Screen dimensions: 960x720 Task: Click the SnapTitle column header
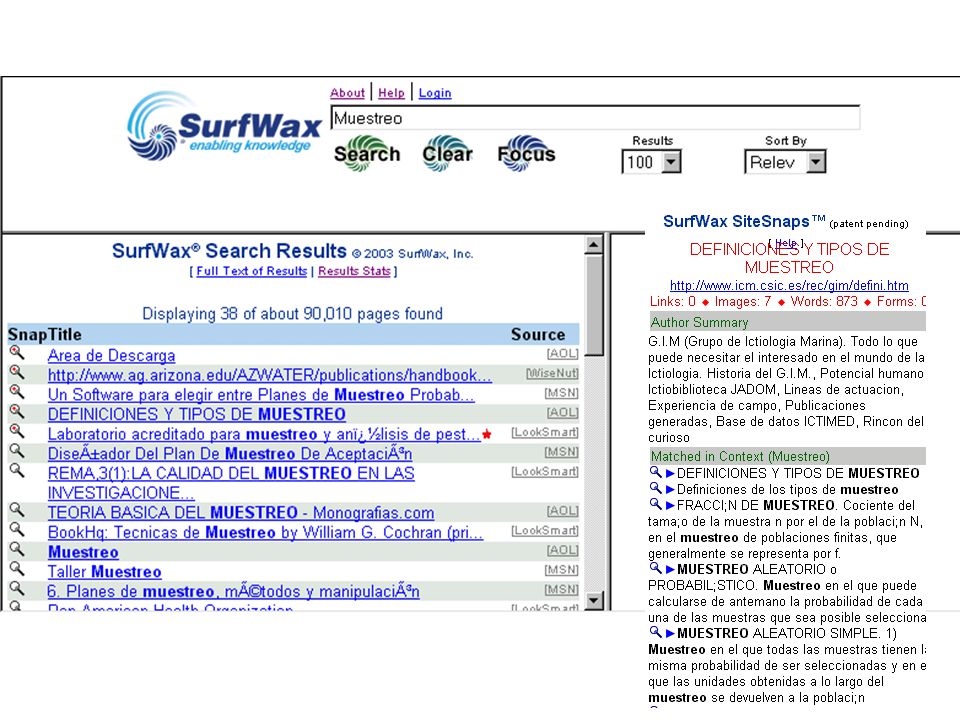coord(45,334)
